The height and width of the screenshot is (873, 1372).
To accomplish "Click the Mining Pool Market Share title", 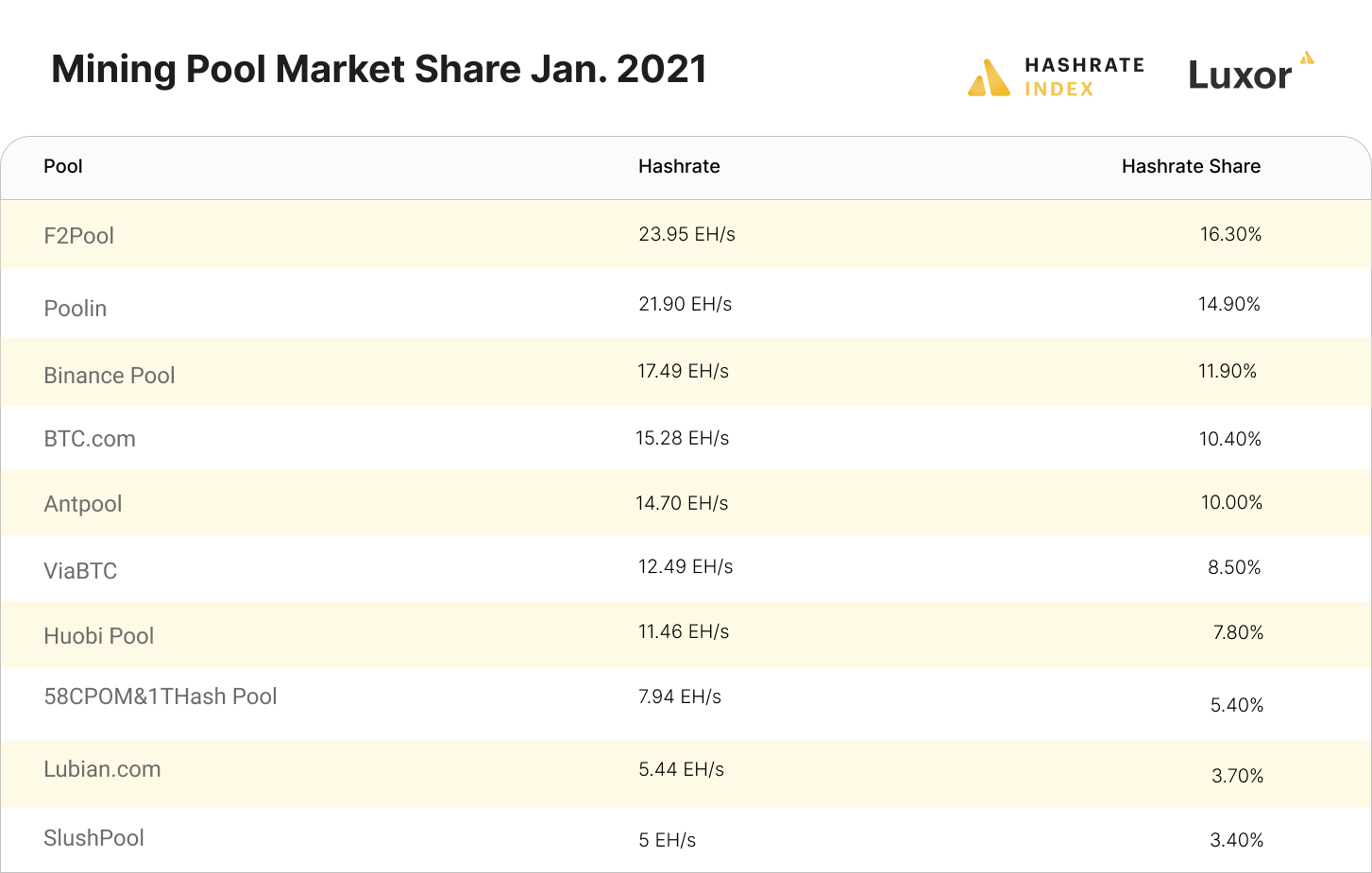I will 379,68.
